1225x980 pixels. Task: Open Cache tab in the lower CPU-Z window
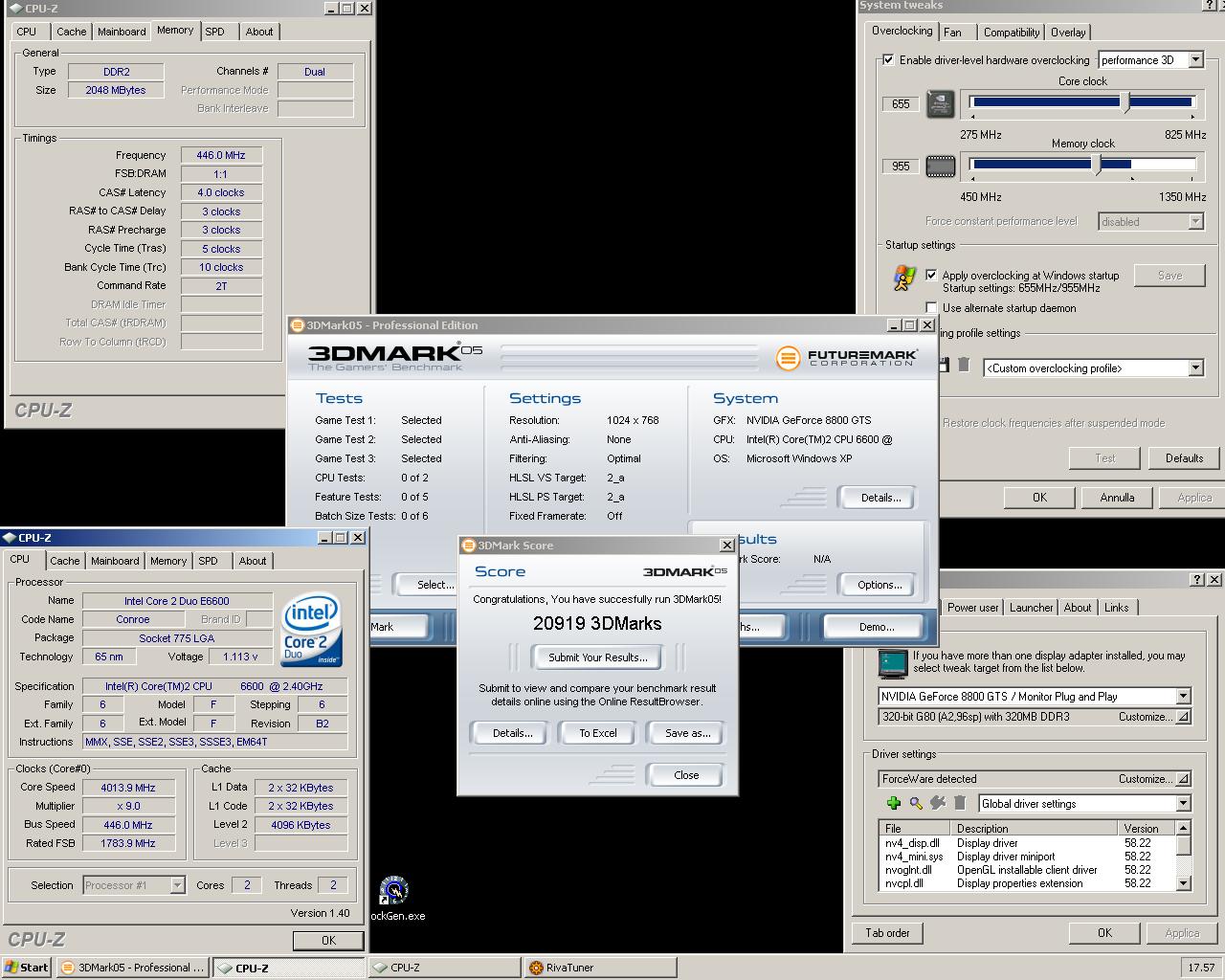point(65,561)
